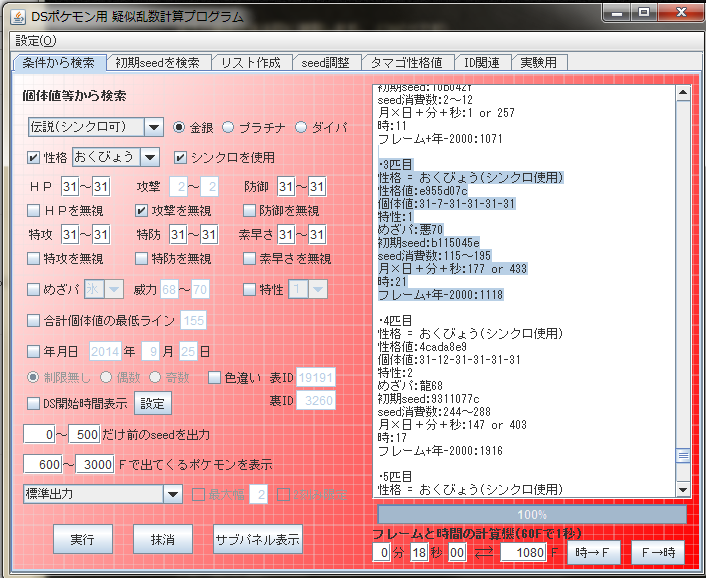Click the サブパネル表示 button
Screen dimensions: 706x578
[258, 539]
